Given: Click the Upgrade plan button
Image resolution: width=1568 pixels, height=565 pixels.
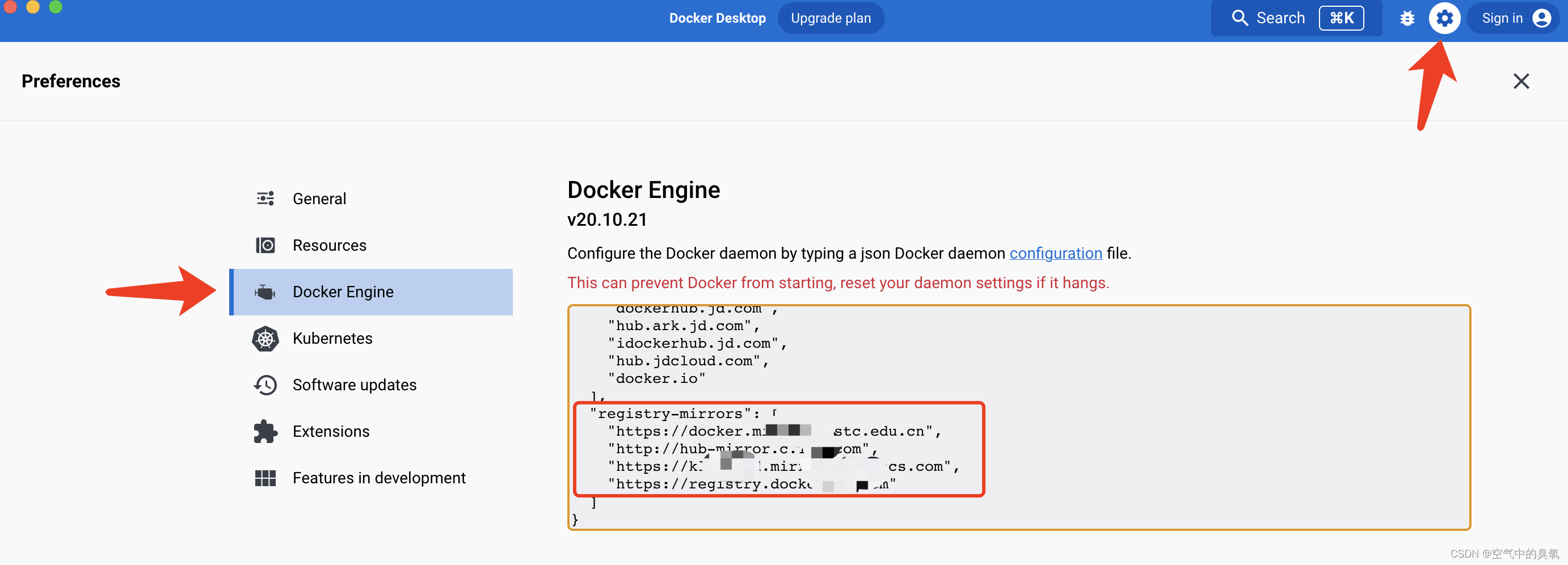Looking at the screenshot, I should (831, 18).
